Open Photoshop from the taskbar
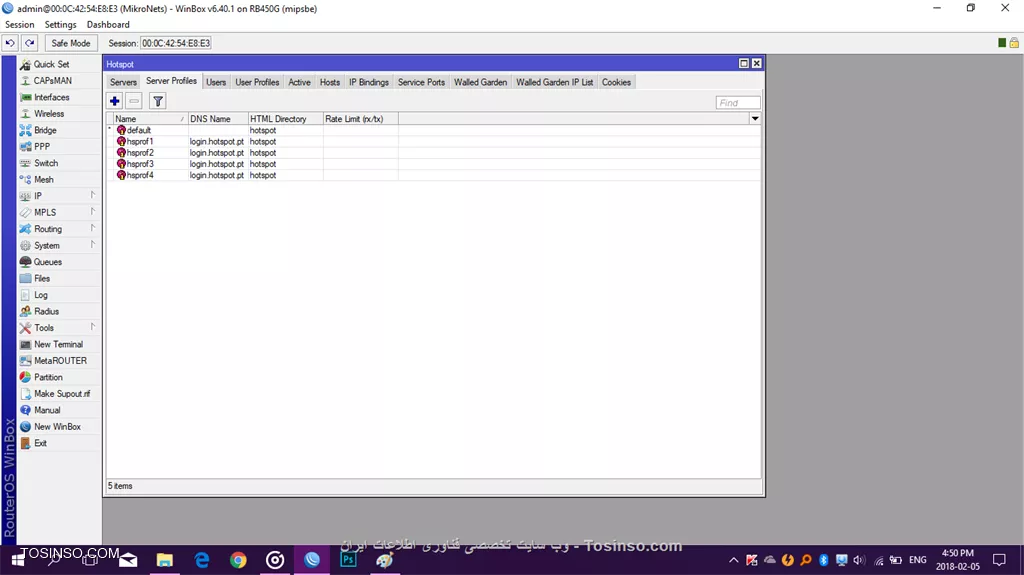The image size is (1024, 575). click(349, 560)
